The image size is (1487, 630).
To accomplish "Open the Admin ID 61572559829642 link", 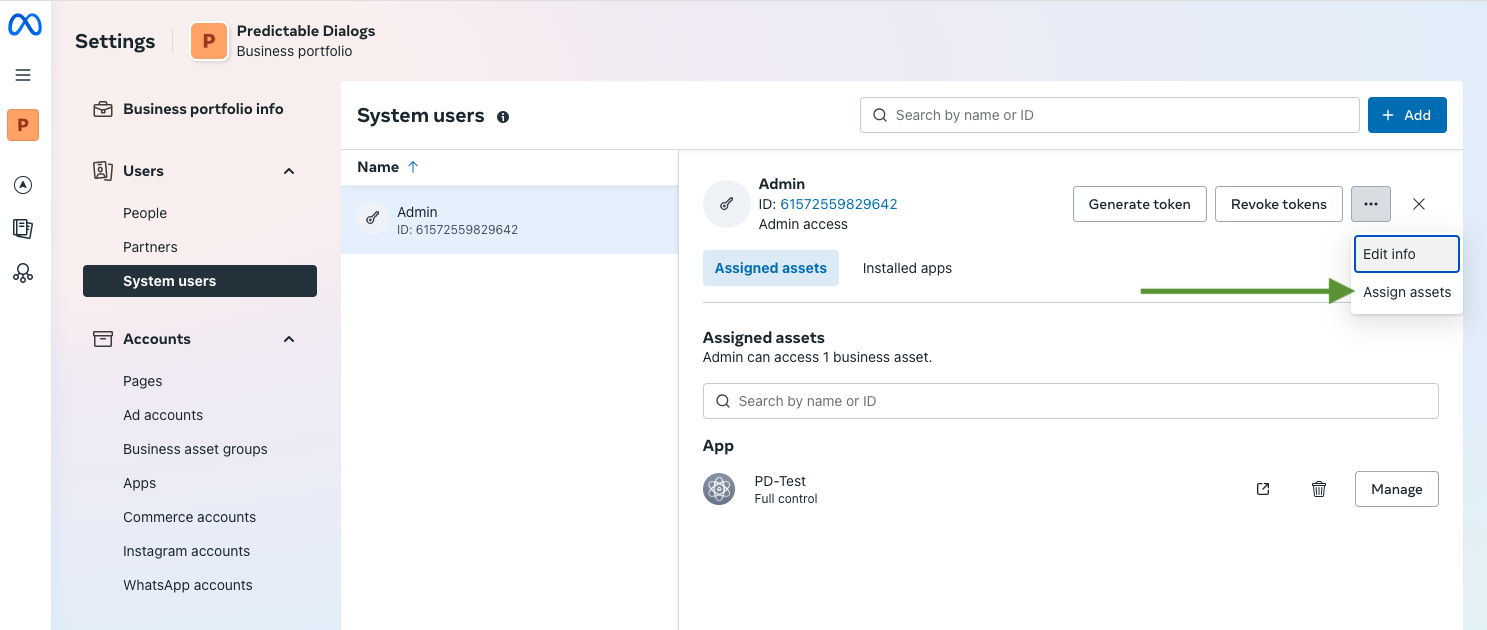I will pos(838,204).
